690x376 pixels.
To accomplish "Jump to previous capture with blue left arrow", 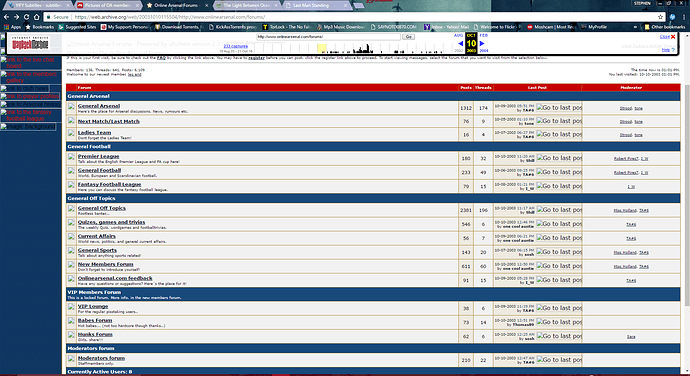I will tap(460, 44).
